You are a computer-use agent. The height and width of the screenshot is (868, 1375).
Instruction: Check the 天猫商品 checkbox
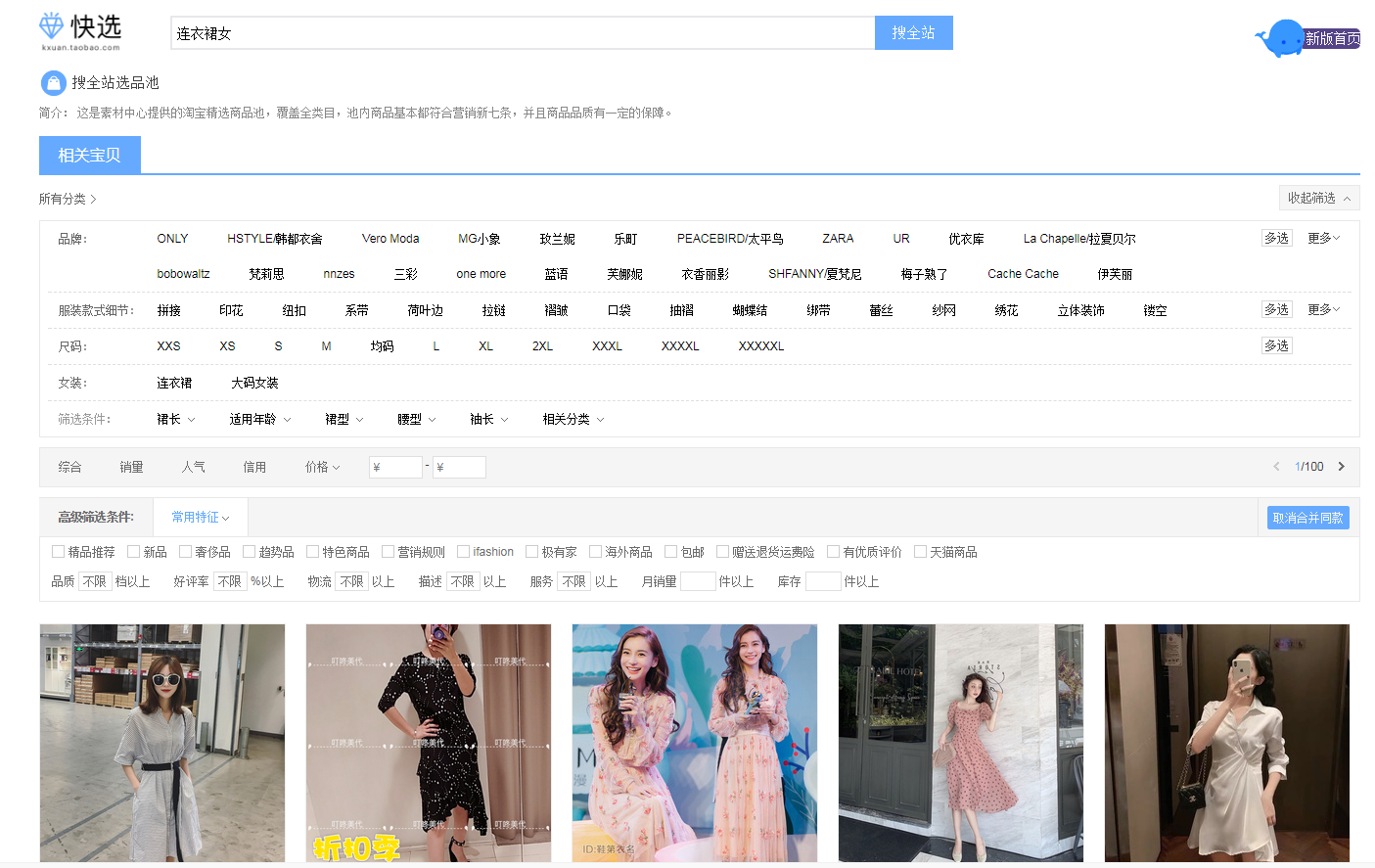pos(920,552)
